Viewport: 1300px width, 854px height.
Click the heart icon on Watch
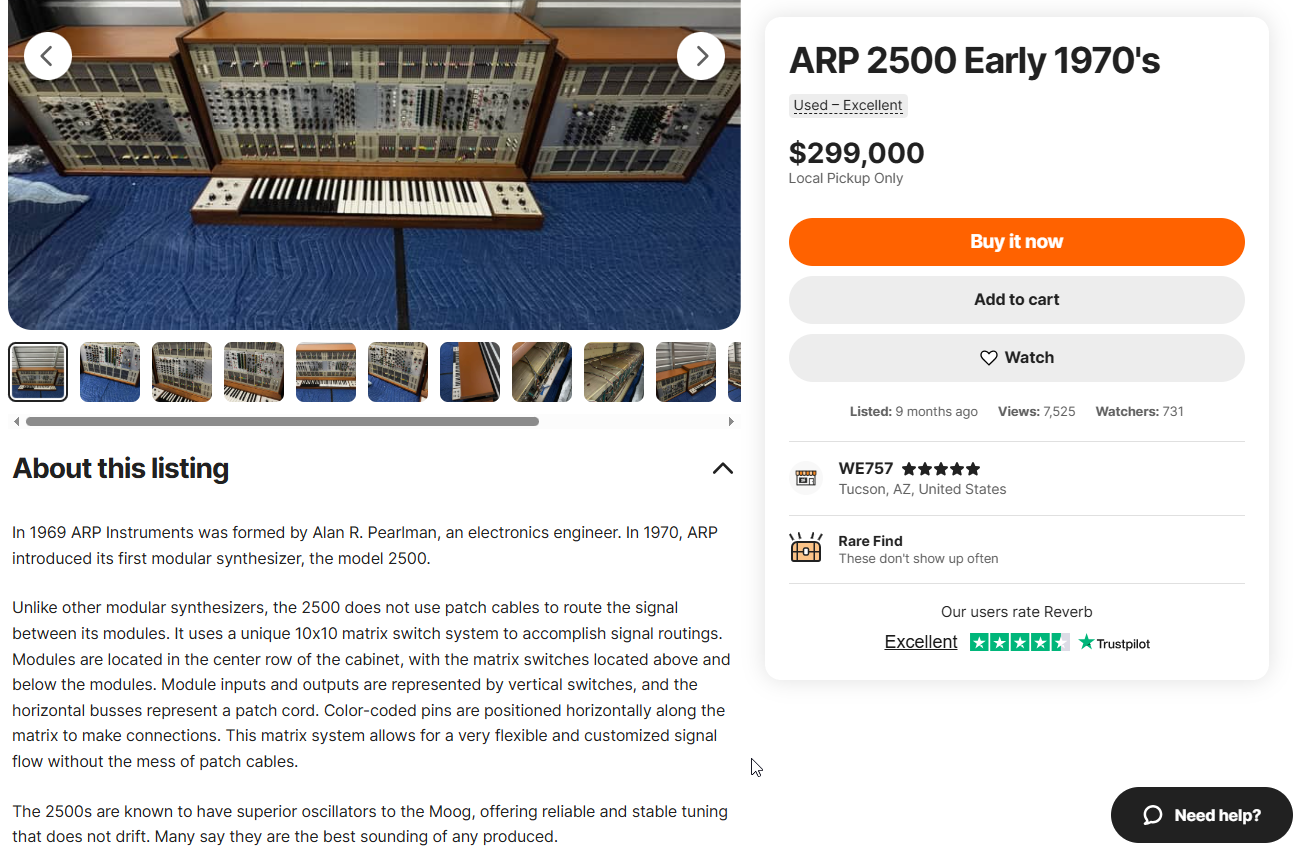[988, 358]
